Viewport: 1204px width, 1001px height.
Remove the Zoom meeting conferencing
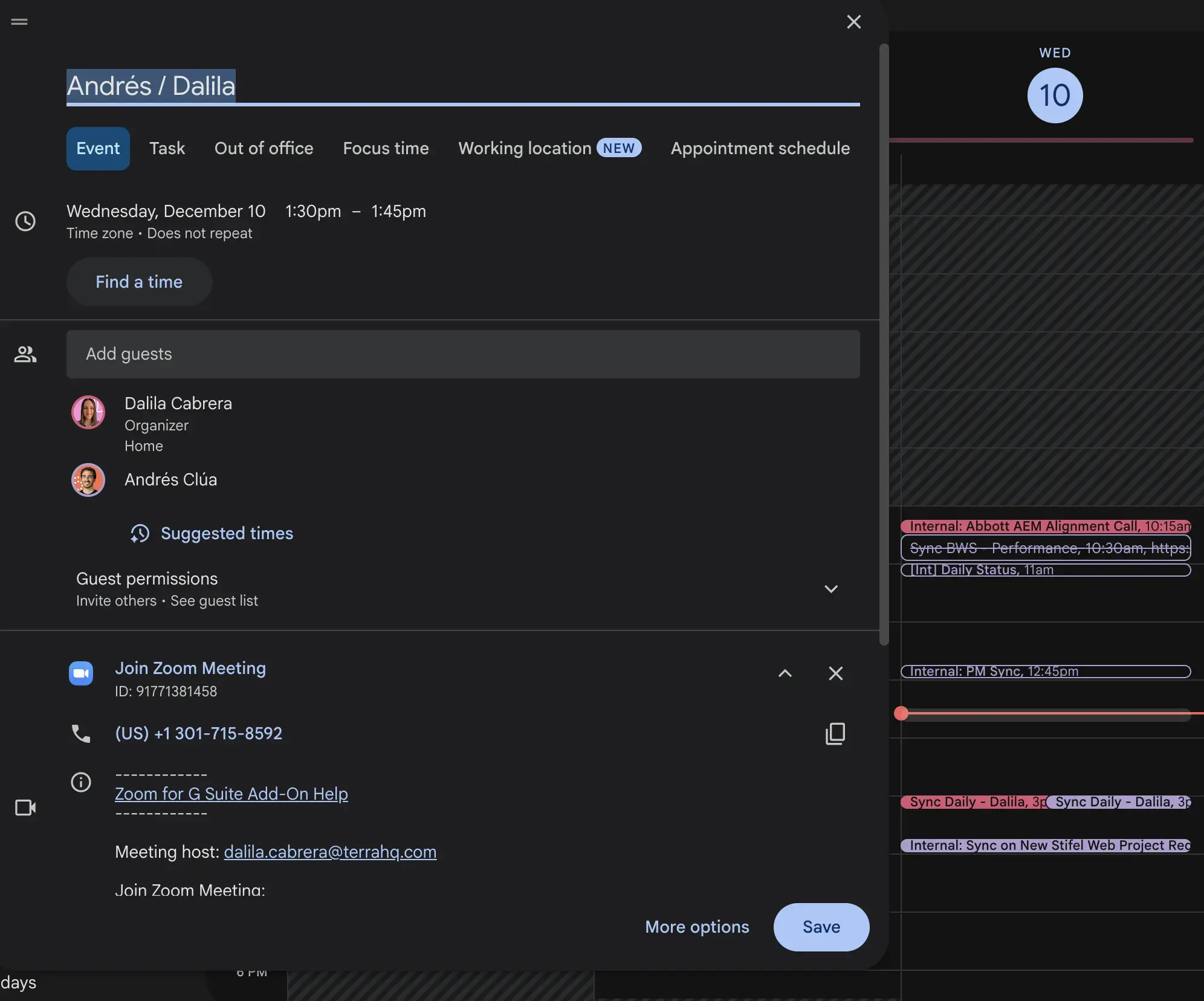(835, 673)
